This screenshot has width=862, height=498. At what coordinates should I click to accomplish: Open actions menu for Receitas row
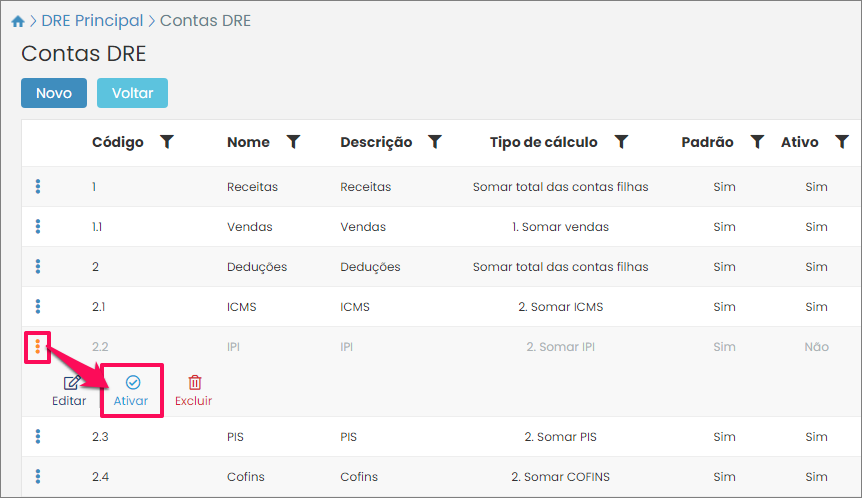coord(38,186)
